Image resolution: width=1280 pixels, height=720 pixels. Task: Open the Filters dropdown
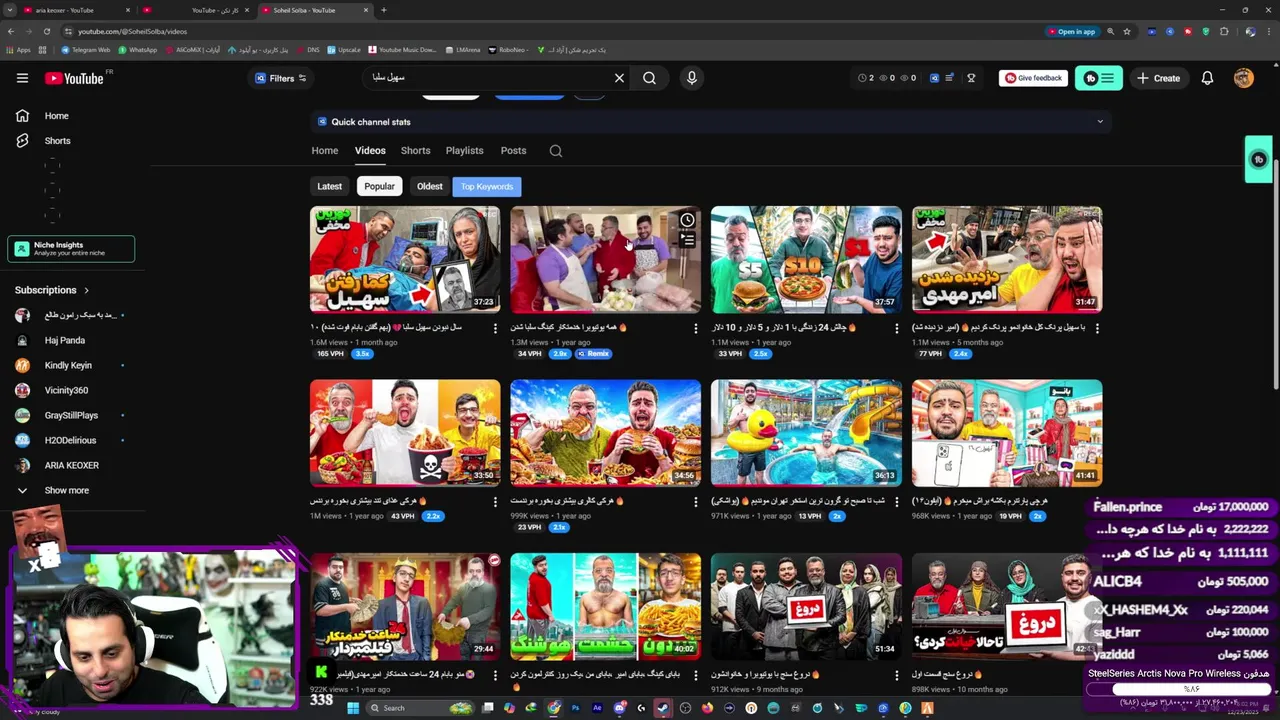[x=280, y=78]
